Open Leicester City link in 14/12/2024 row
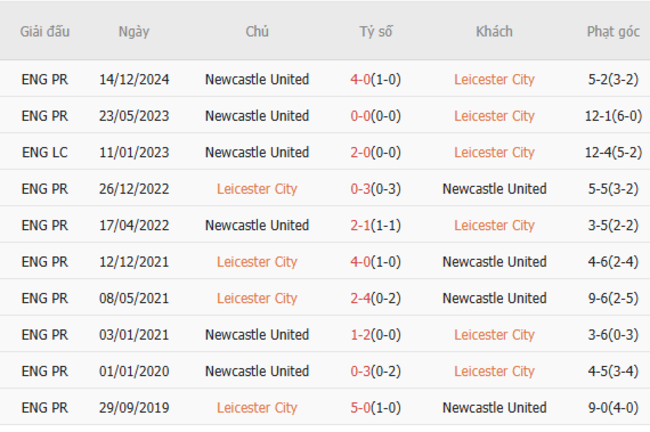Image resolution: width=650 pixels, height=432 pixels. [x=494, y=79]
